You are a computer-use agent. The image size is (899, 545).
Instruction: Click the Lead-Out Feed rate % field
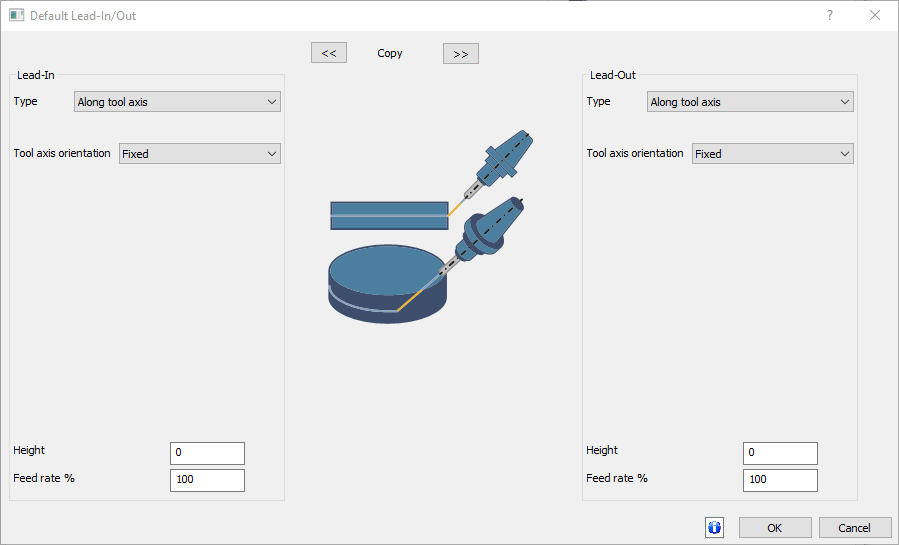pyautogui.click(x=780, y=480)
